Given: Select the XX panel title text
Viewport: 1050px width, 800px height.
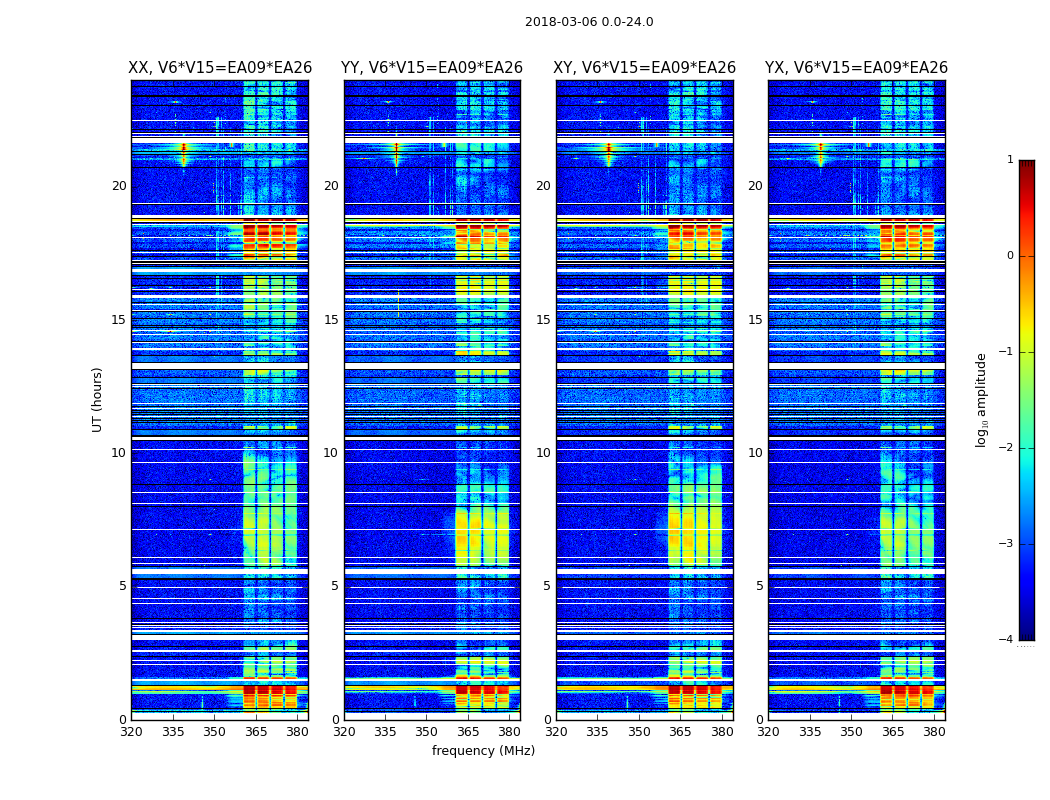Looking at the screenshot, I should [220, 68].
